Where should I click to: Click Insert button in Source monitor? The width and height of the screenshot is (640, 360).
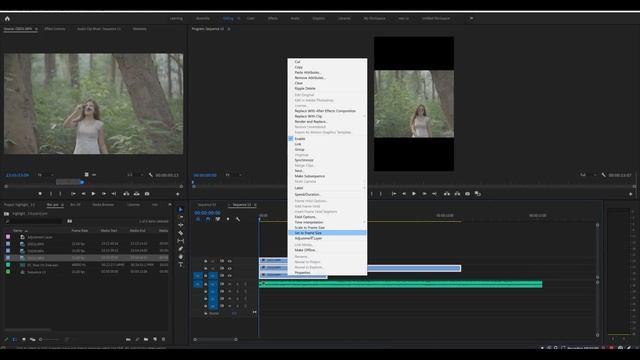pos(126,194)
